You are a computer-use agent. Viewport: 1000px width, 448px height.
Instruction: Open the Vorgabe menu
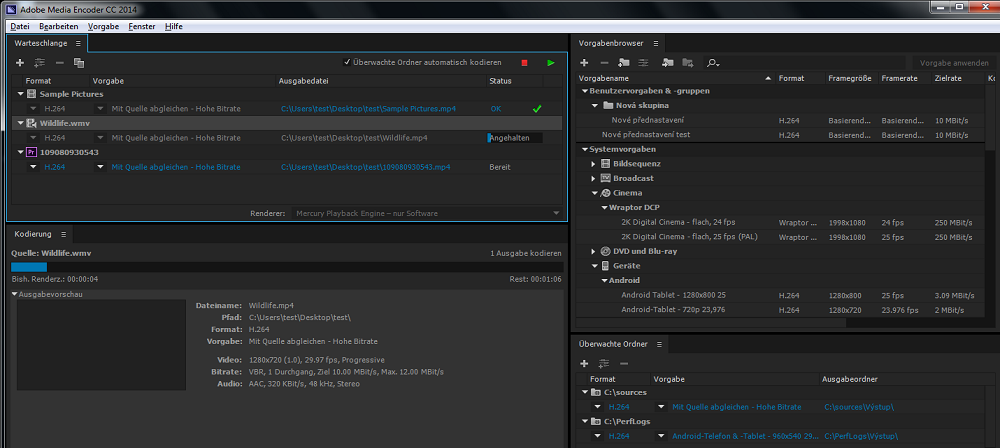[103, 26]
